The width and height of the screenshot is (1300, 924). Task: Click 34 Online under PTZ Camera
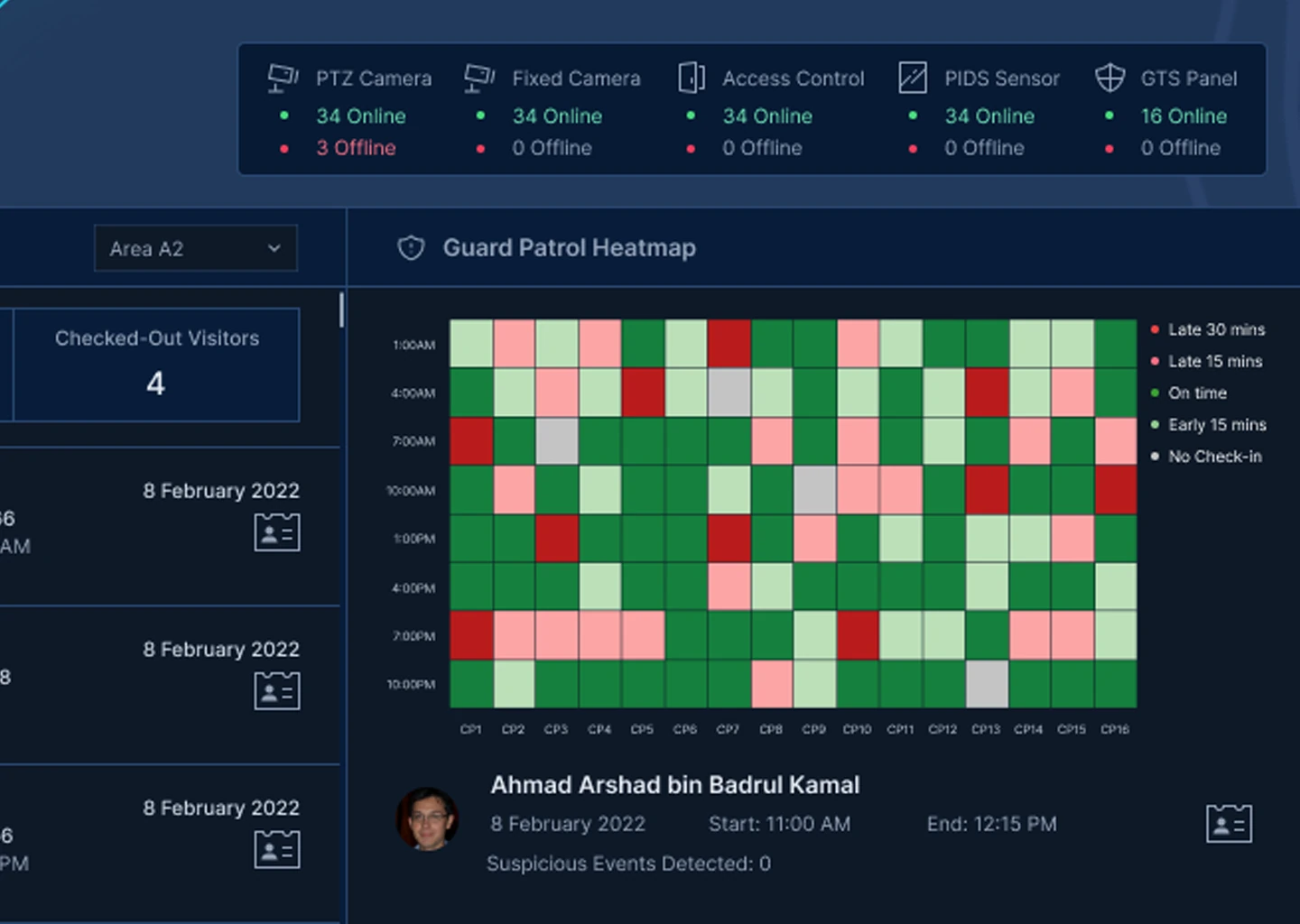point(361,116)
